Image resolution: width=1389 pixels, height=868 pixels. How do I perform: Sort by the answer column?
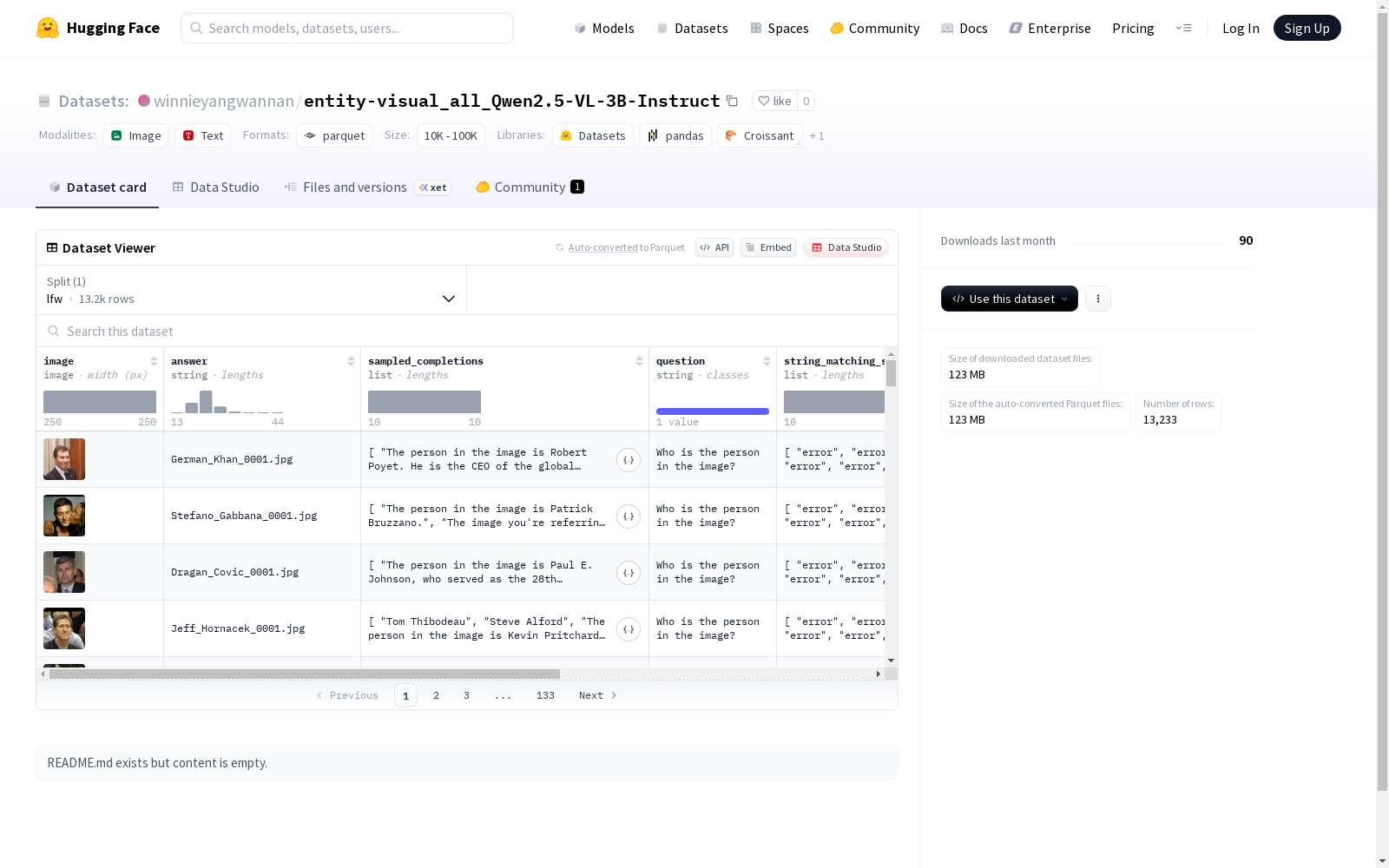[x=351, y=361]
